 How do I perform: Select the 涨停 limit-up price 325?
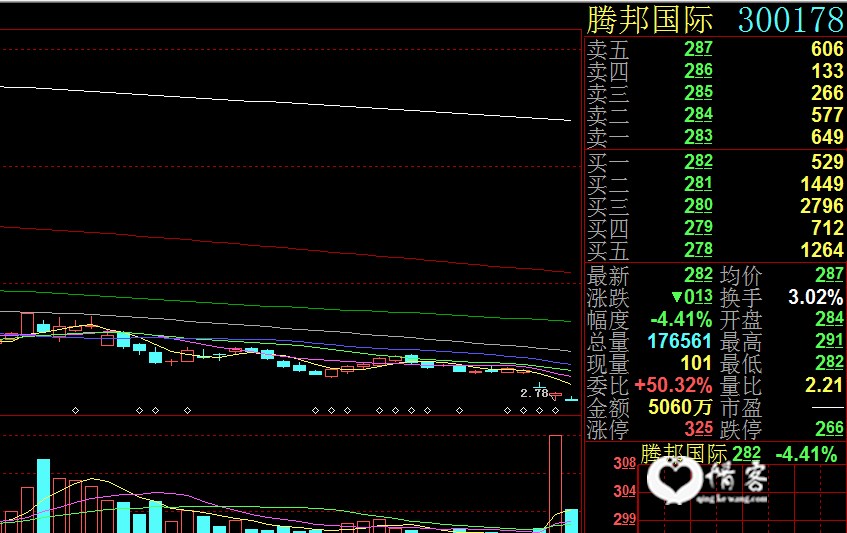(x=698, y=429)
